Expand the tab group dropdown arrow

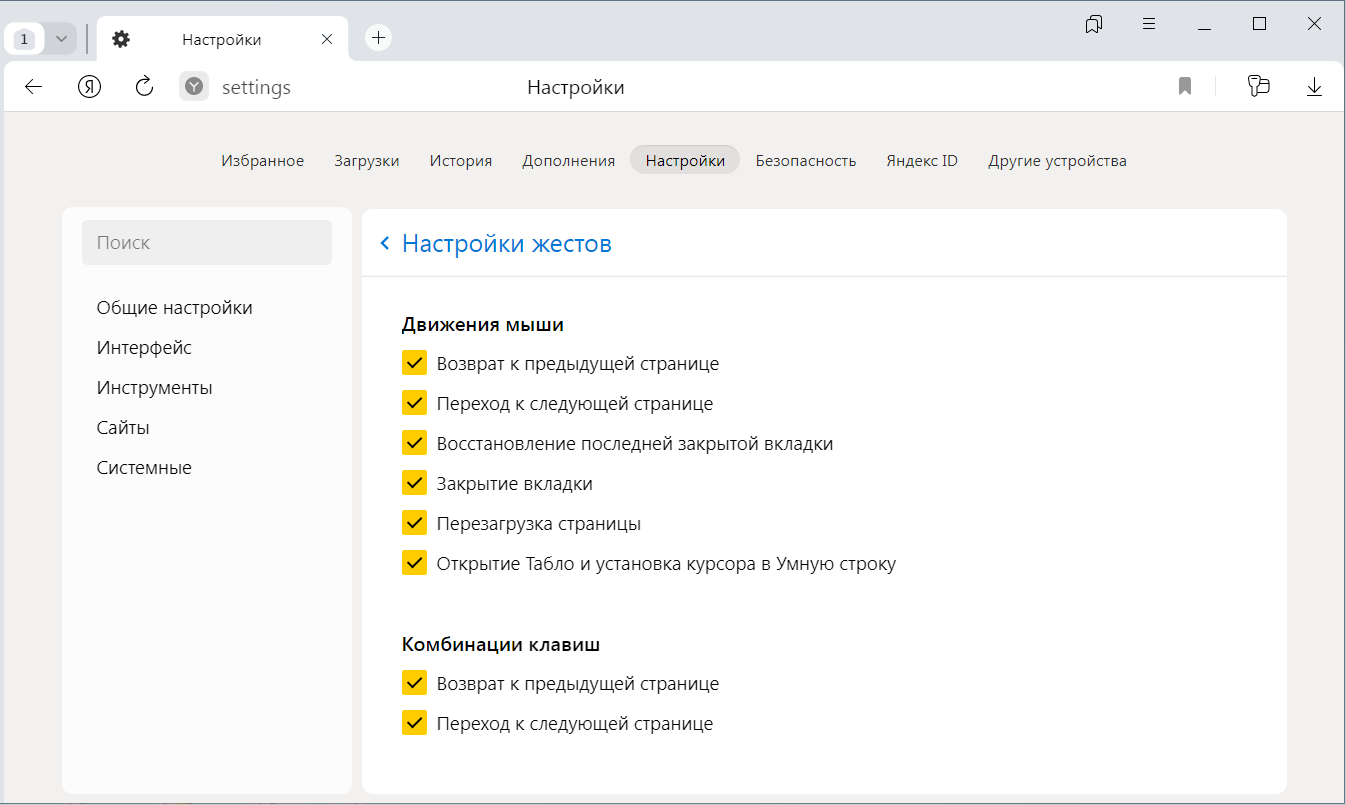pyautogui.click(x=61, y=39)
